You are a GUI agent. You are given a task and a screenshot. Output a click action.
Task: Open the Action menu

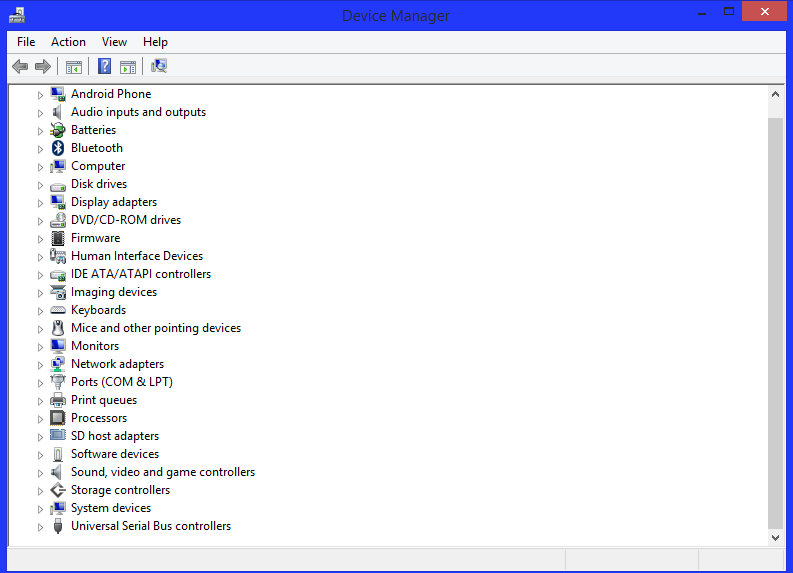[x=68, y=42]
